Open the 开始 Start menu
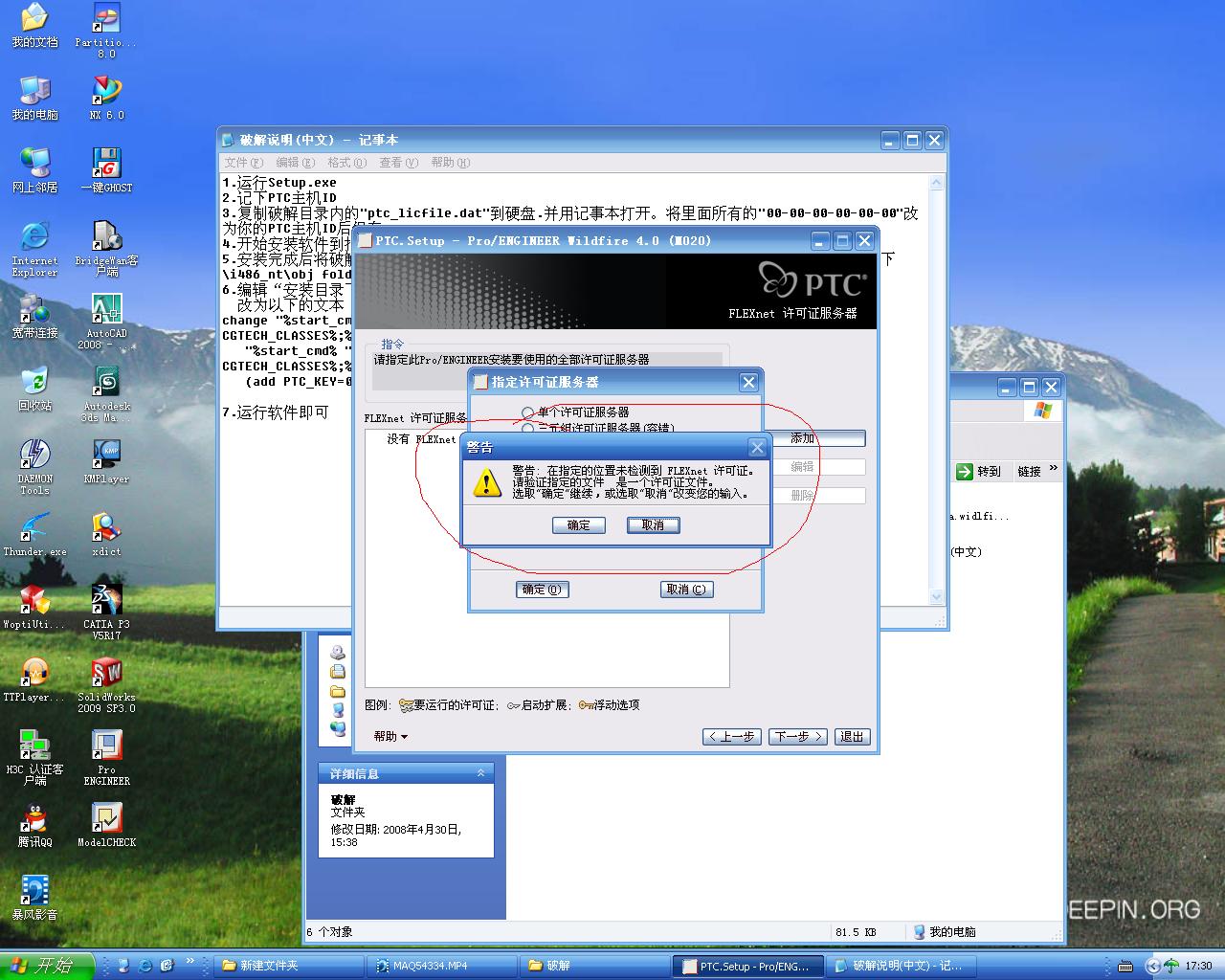1225x980 pixels. pos(46,966)
